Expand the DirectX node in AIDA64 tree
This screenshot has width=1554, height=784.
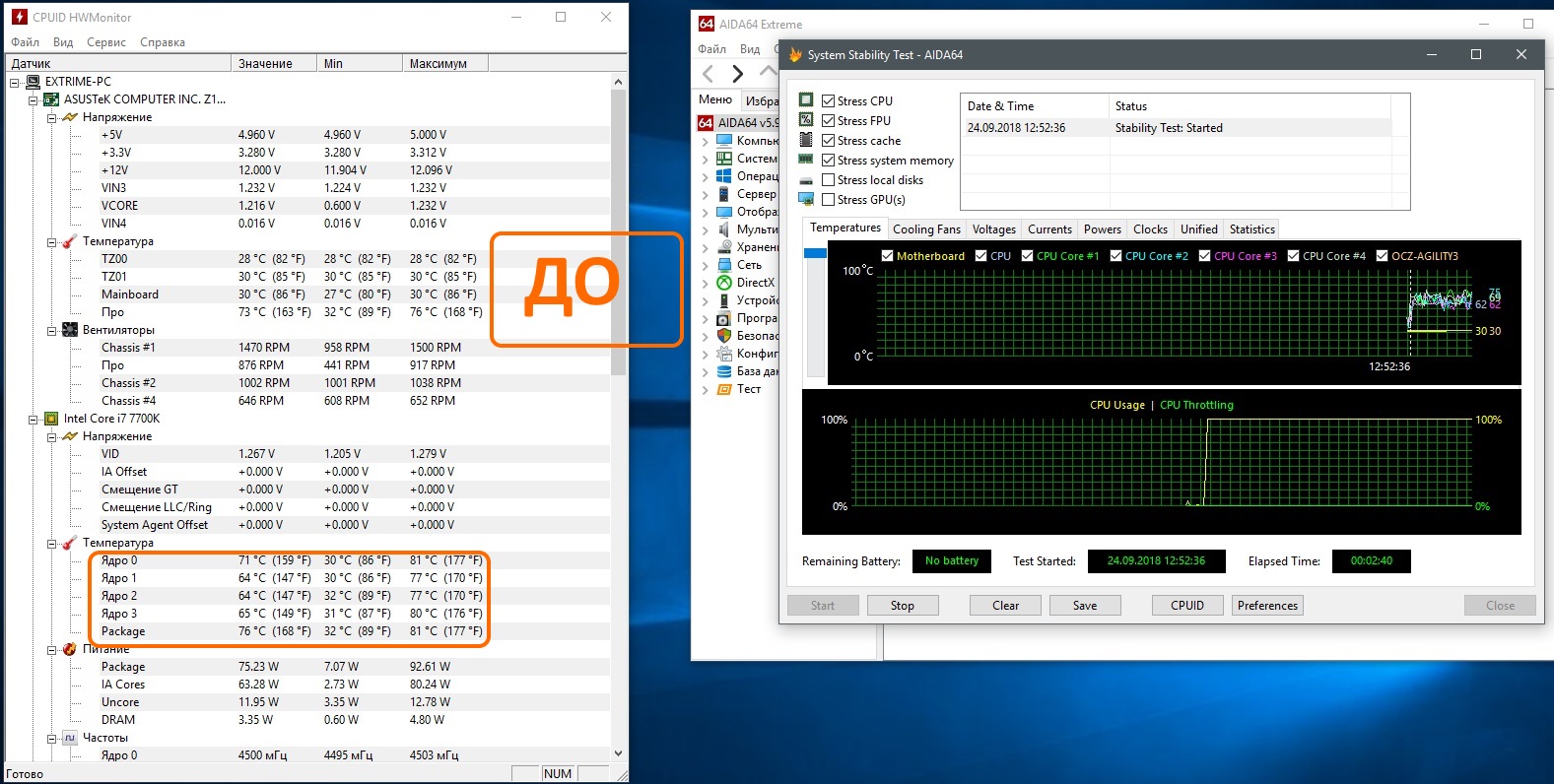pos(706,283)
